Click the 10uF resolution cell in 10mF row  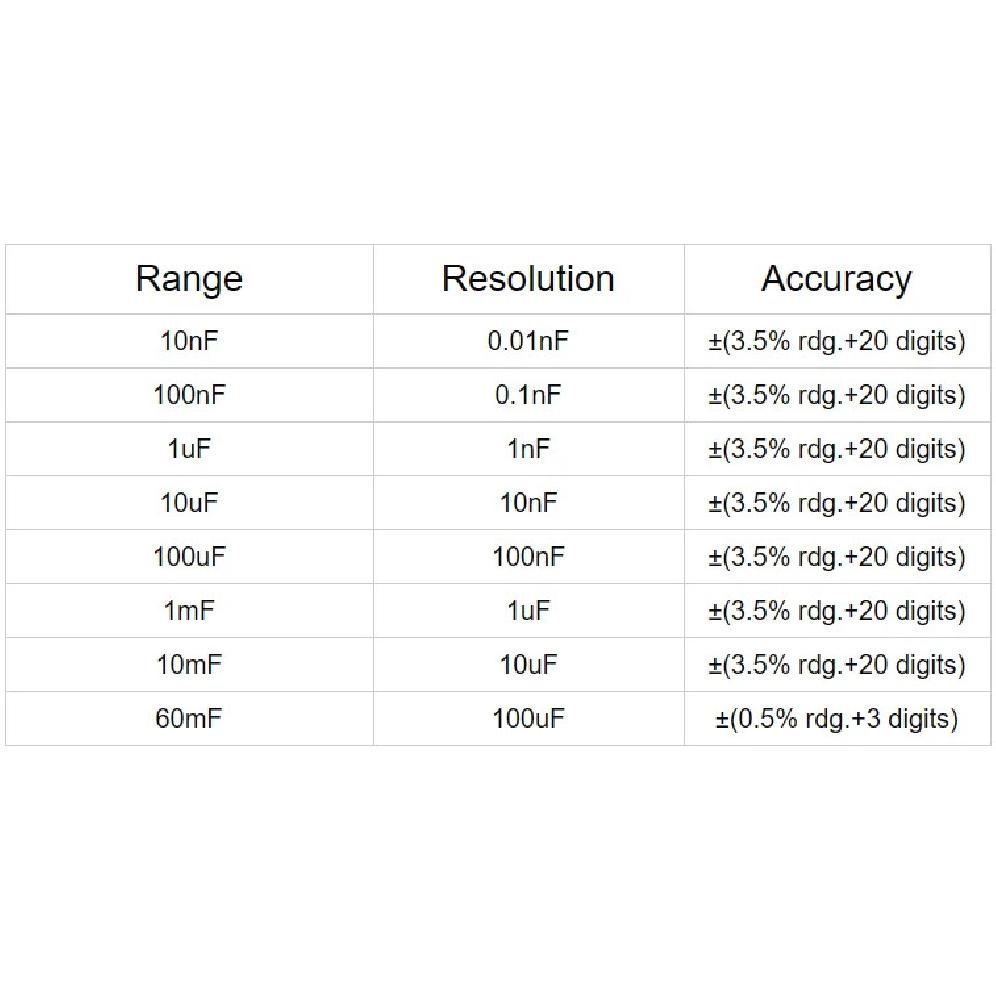(528, 665)
